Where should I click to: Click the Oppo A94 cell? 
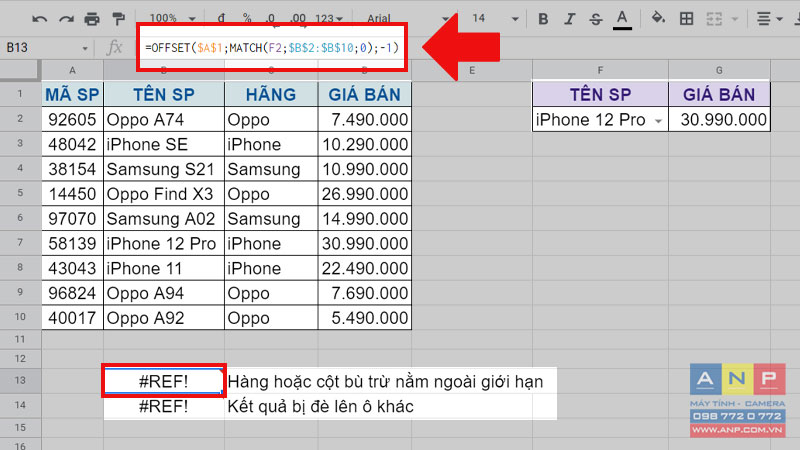[164, 293]
